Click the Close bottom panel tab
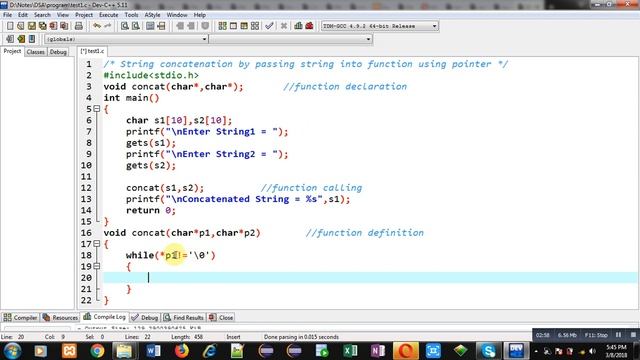Viewport: 640px width, 360px height. pyautogui.click(x=221, y=317)
